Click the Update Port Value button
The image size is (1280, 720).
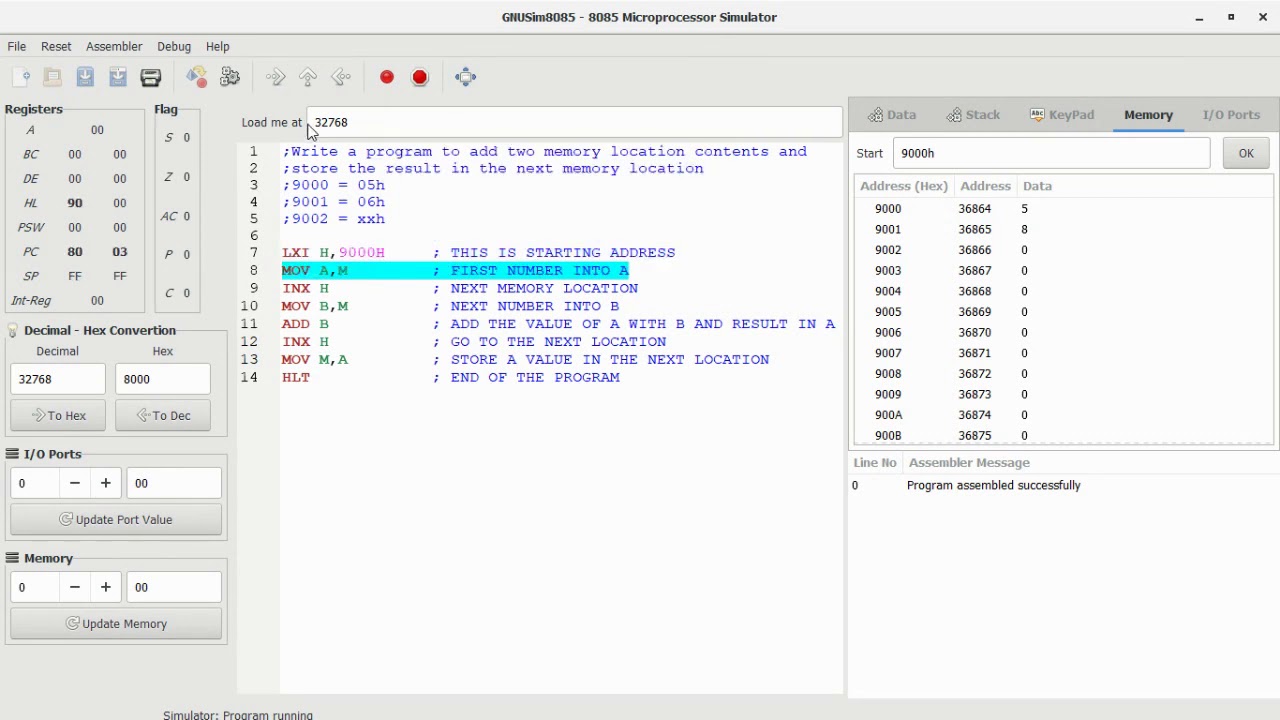pyautogui.click(x=116, y=519)
